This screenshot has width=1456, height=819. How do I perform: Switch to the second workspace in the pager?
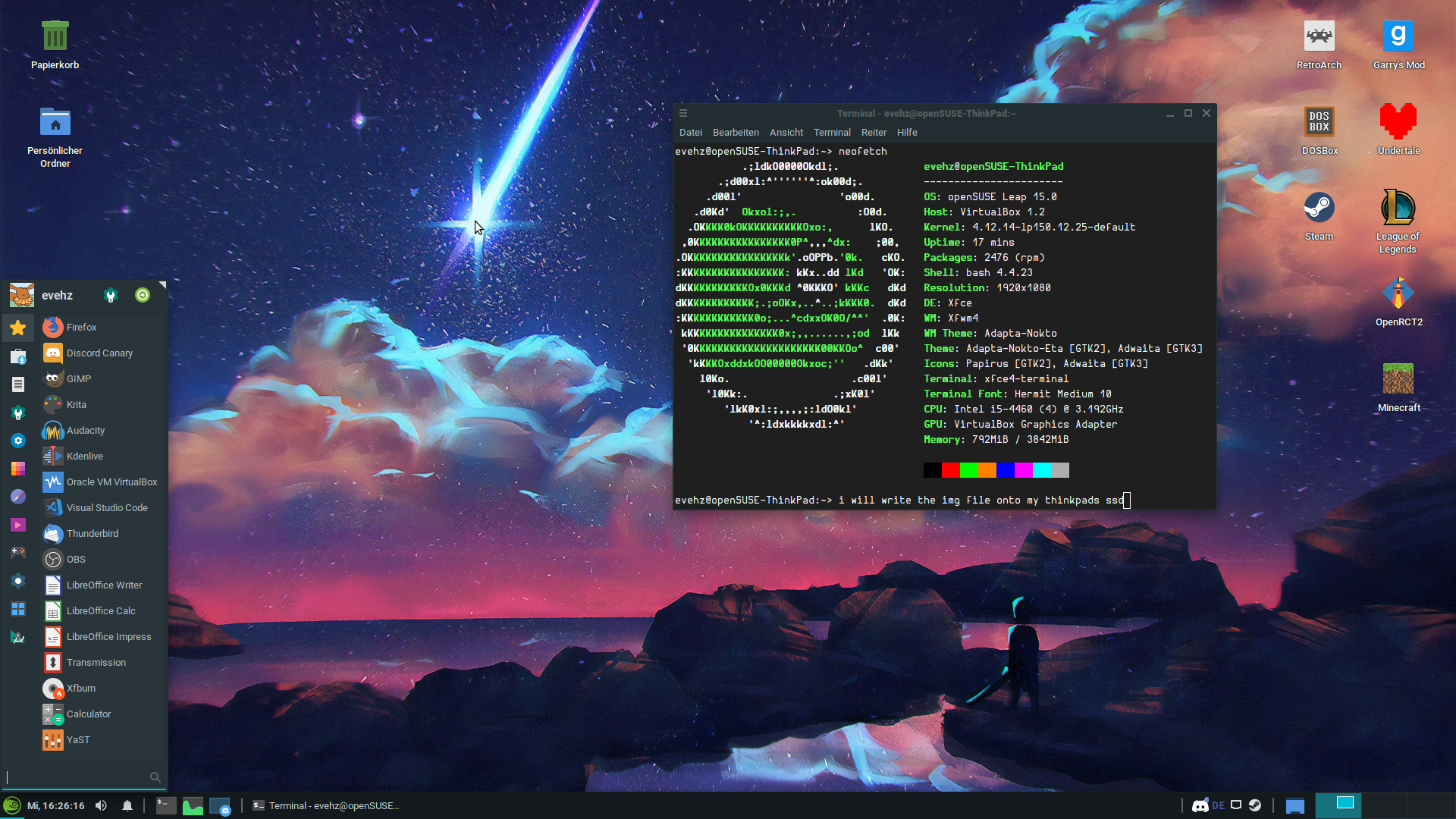point(1384,805)
